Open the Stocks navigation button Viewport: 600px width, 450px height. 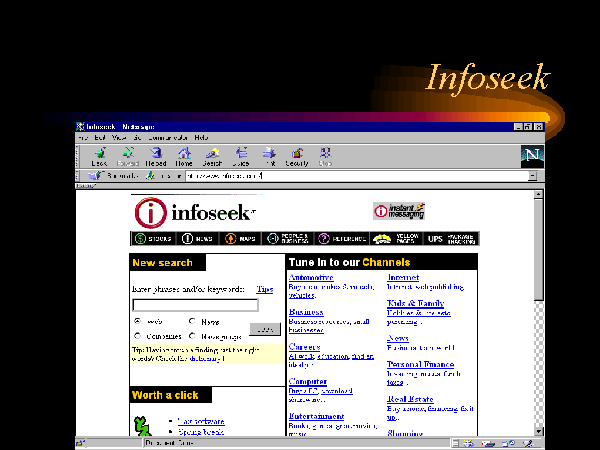pyautogui.click(x=153, y=239)
